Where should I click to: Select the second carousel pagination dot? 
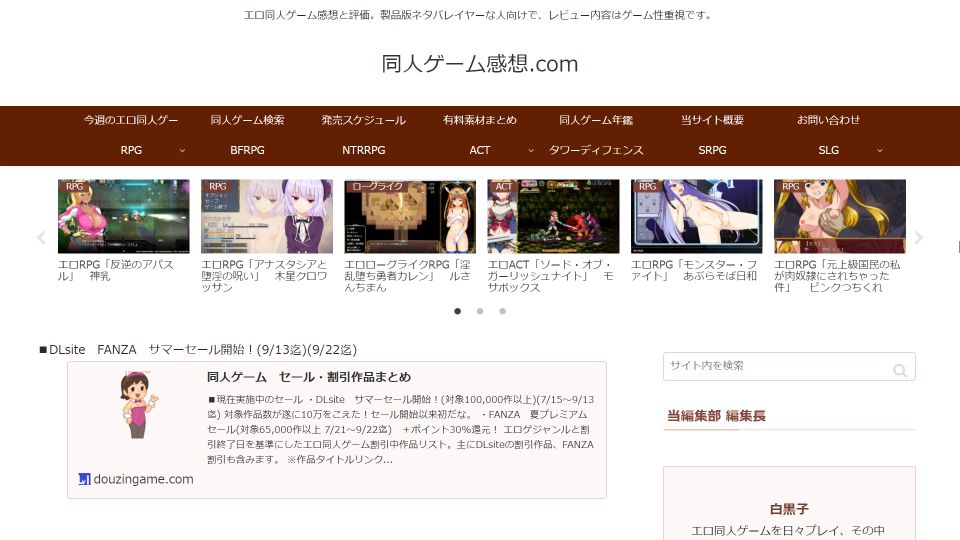pyautogui.click(x=480, y=311)
